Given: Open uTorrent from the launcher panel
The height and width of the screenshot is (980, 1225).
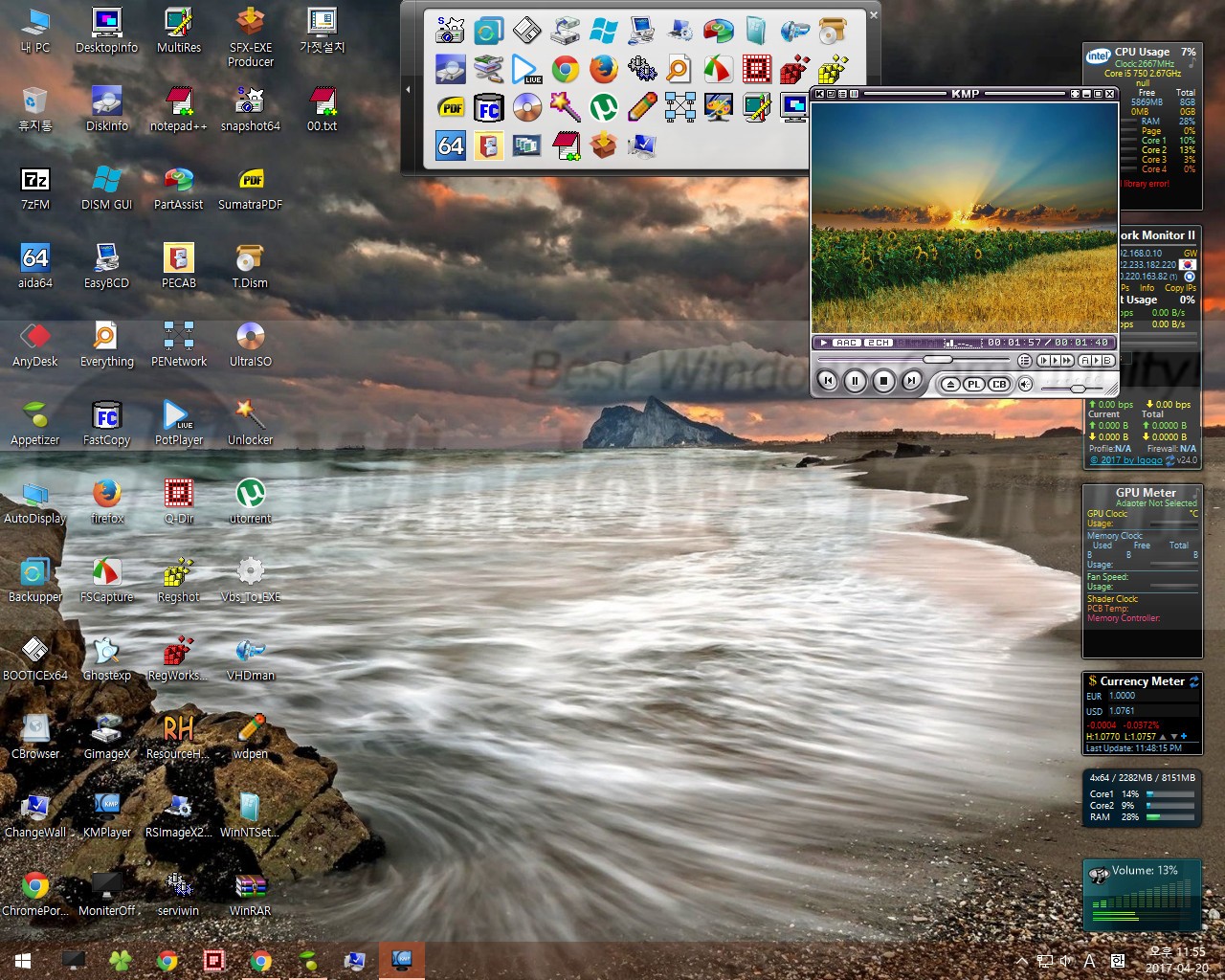Looking at the screenshot, I should click(604, 107).
